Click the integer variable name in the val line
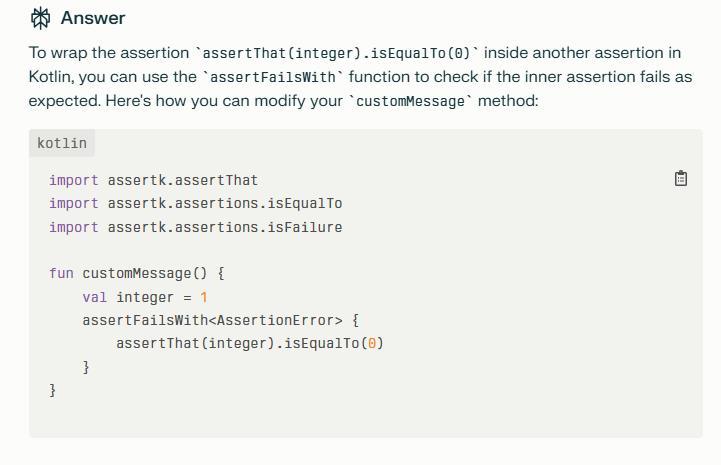The image size is (721, 465). click(x=145, y=297)
